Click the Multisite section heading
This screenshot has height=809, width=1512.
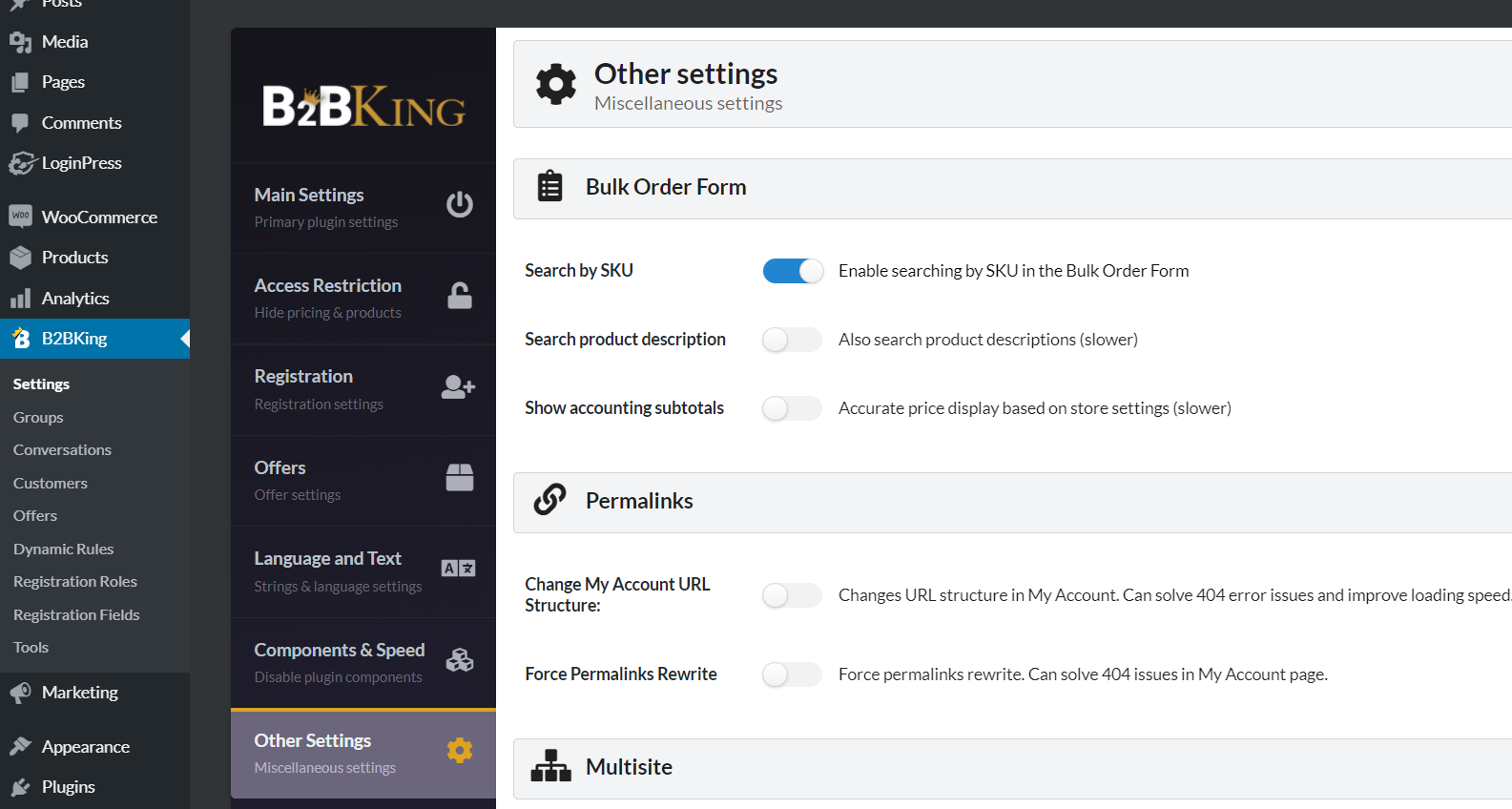tap(629, 767)
